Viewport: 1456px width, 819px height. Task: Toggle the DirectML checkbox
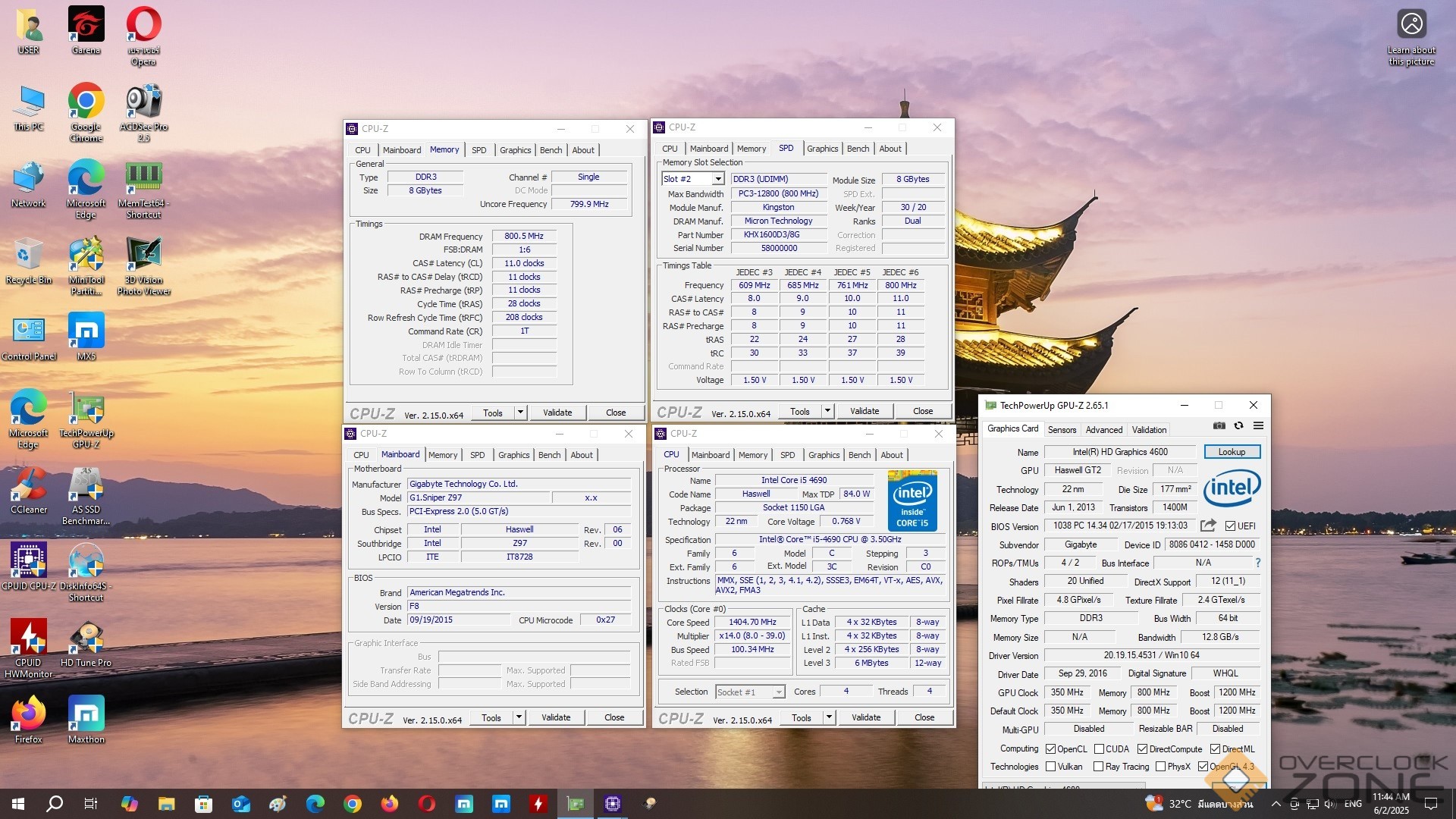coord(1215,748)
